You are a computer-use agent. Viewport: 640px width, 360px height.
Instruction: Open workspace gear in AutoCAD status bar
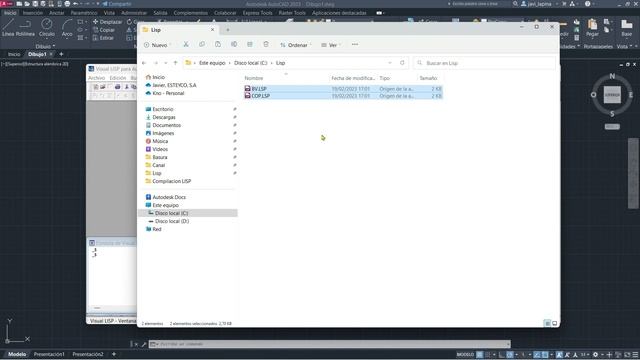[595, 355]
